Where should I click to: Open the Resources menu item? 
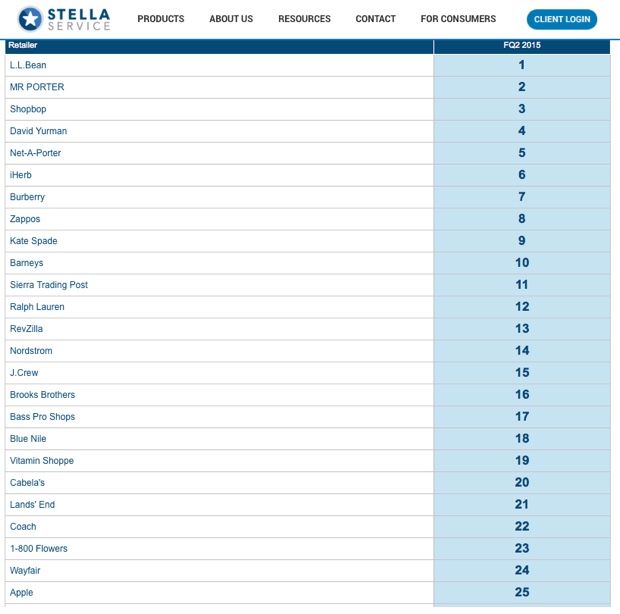tap(304, 19)
